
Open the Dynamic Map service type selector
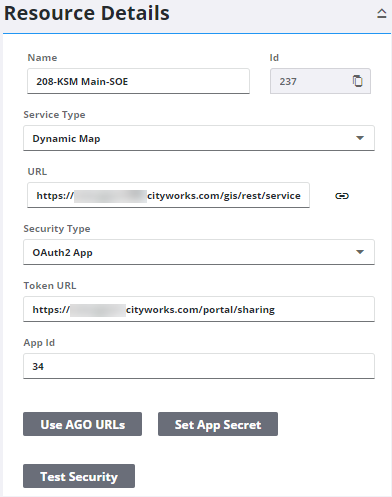click(x=199, y=138)
